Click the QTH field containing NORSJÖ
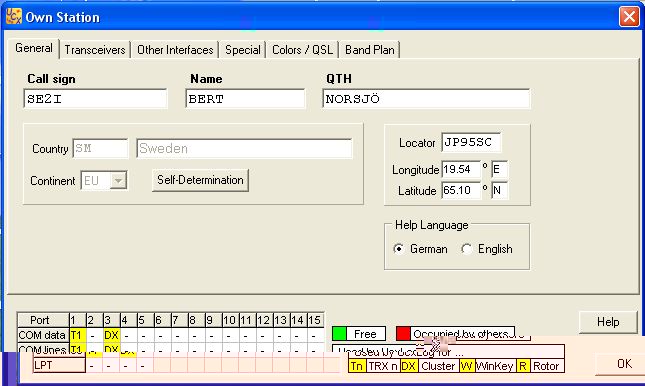Viewport: 645px width, 386px height. 427,99
